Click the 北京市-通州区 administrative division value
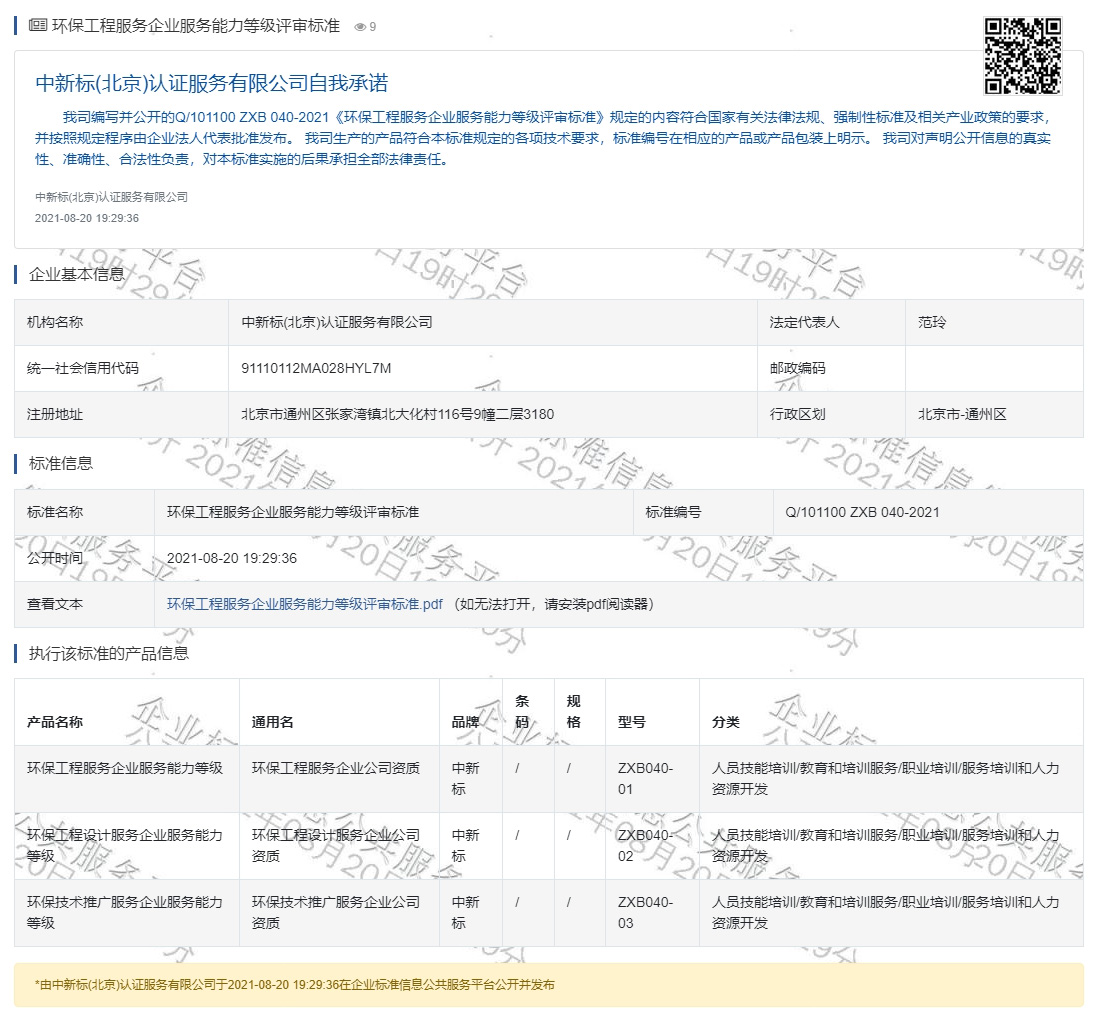This screenshot has height=1017, width=1098. (961, 415)
